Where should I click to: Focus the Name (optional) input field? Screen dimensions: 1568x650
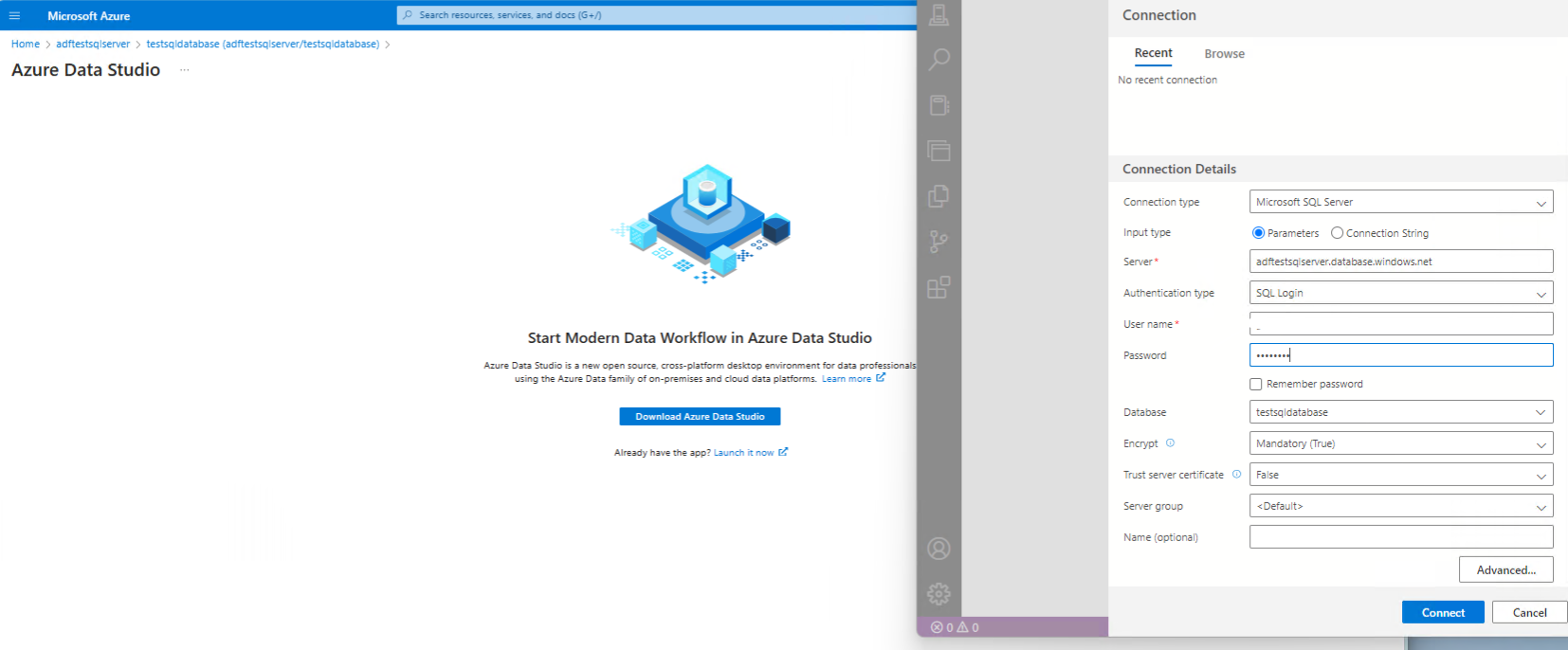1401,537
